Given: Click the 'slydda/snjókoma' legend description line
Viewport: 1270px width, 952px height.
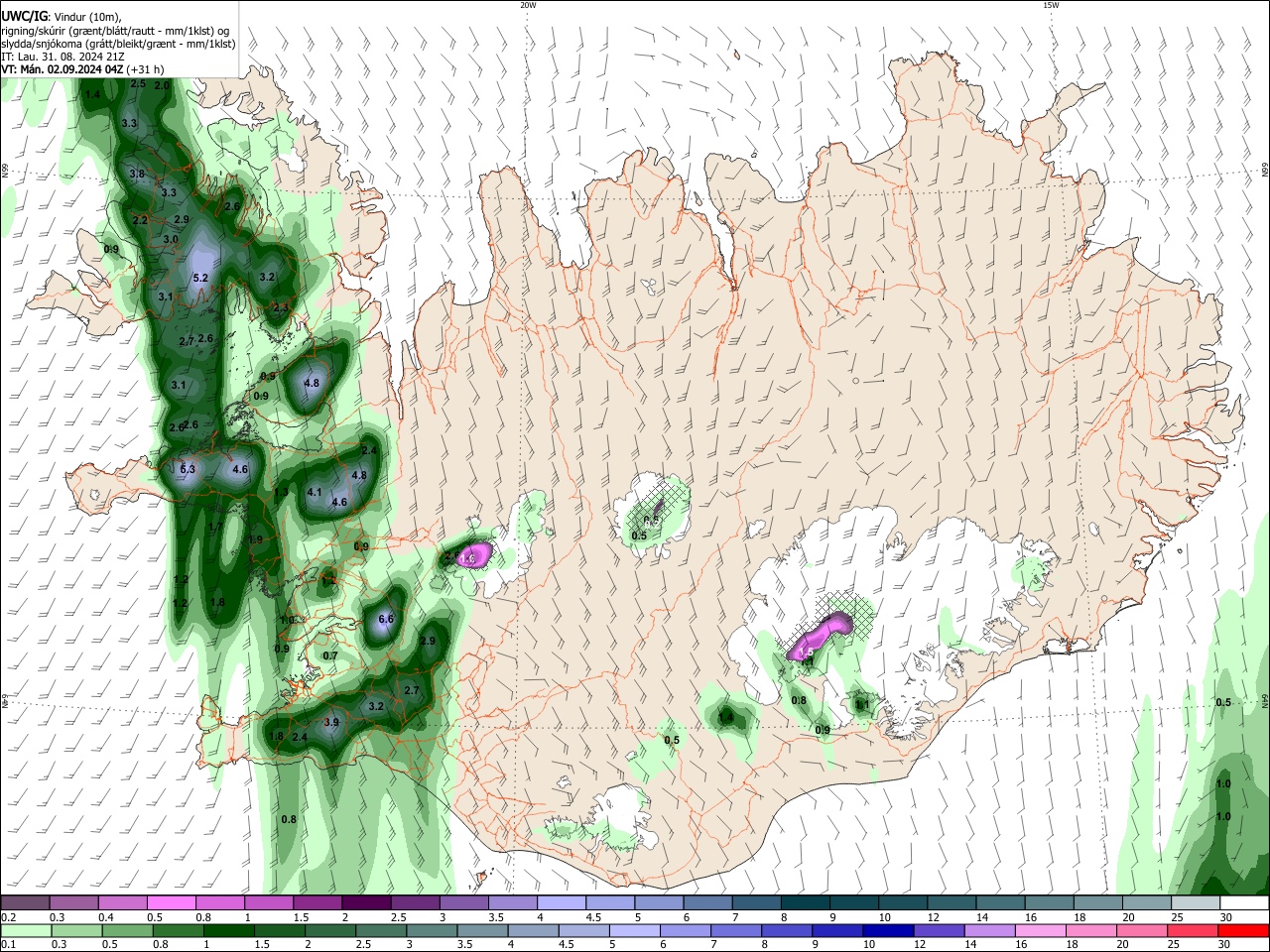Looking at the screenshot, I should [118, 44].
